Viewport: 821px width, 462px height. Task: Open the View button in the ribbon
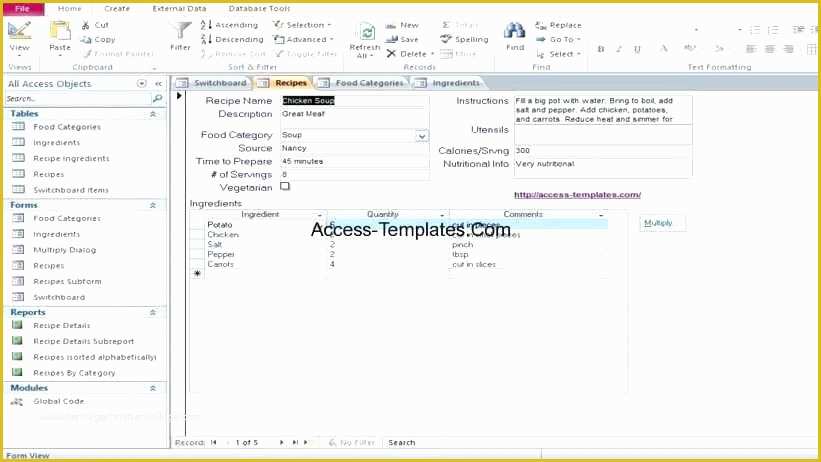coord(19,37)
